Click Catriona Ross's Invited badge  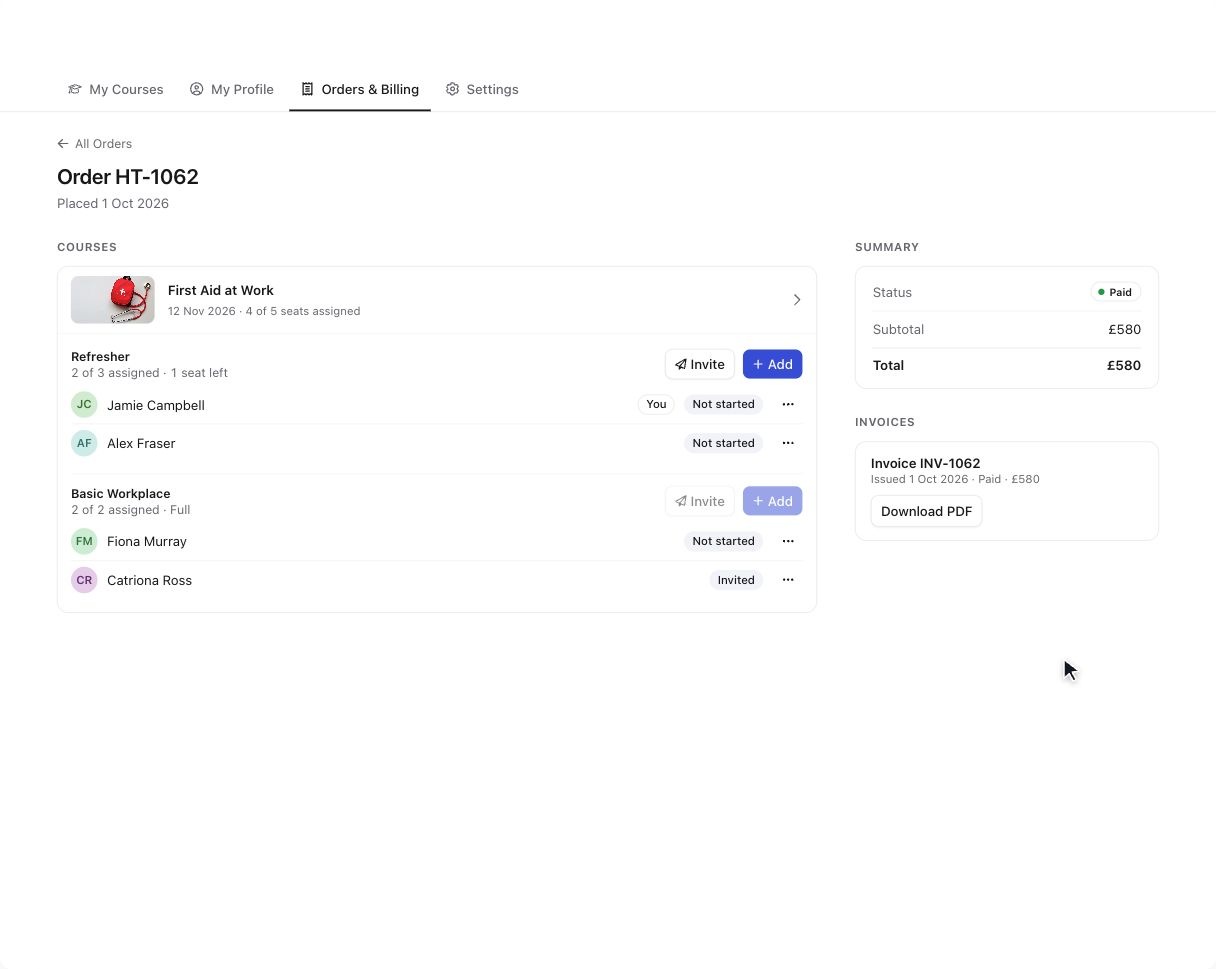(736, 580)
